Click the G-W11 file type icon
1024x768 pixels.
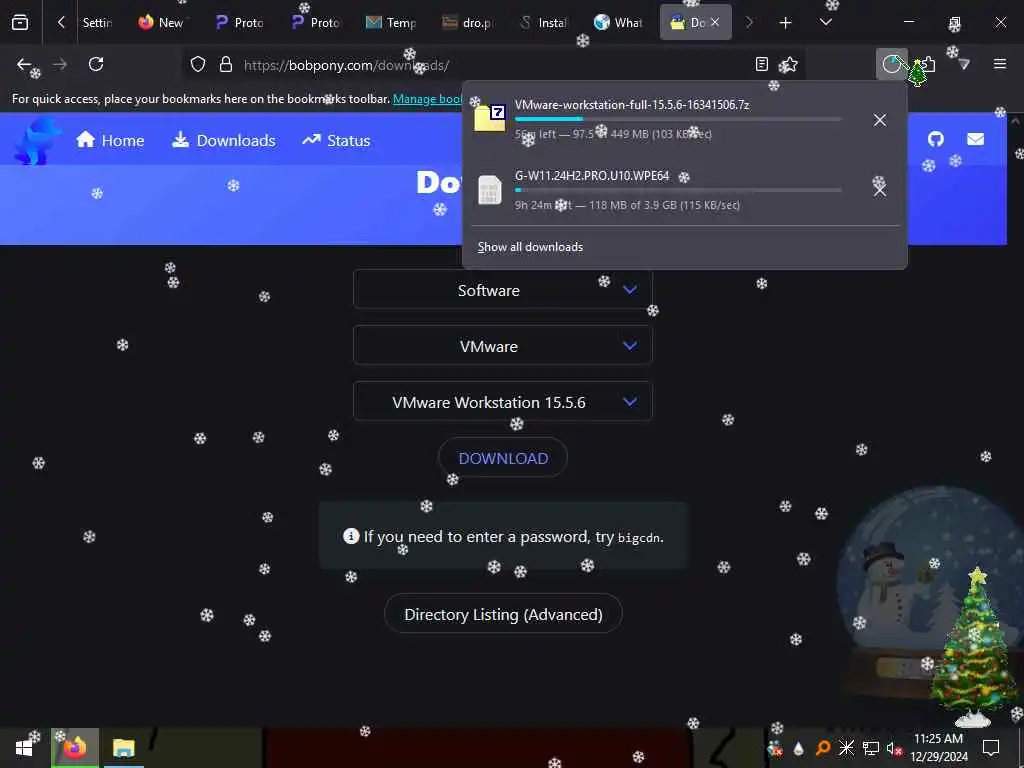tap(490, 190)
